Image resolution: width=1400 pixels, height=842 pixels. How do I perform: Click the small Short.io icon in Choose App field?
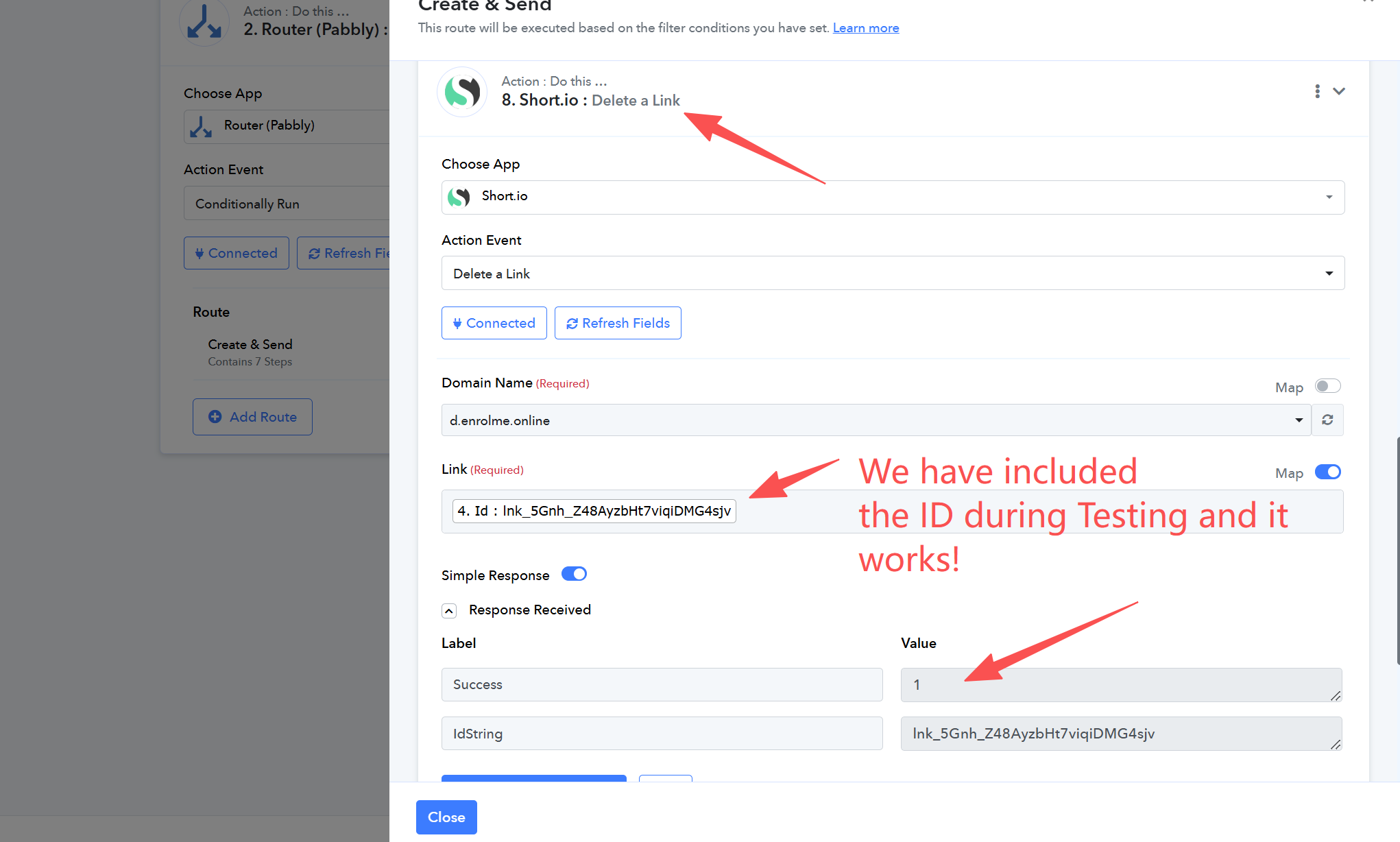point(459,197)
